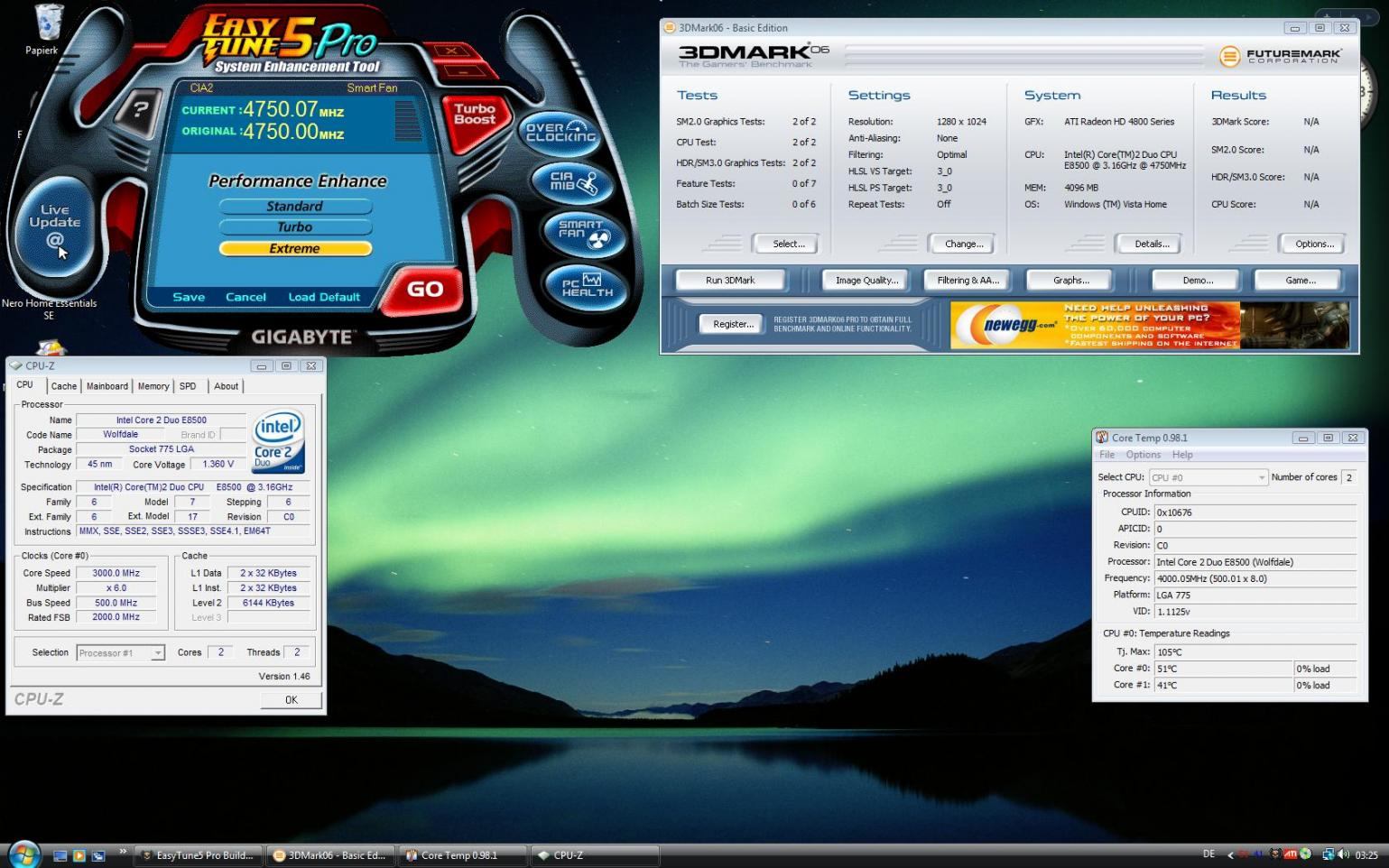Click Show Desktop in quick launch
This screenshot has width=1389, height=868.
(x=60, y=855)
